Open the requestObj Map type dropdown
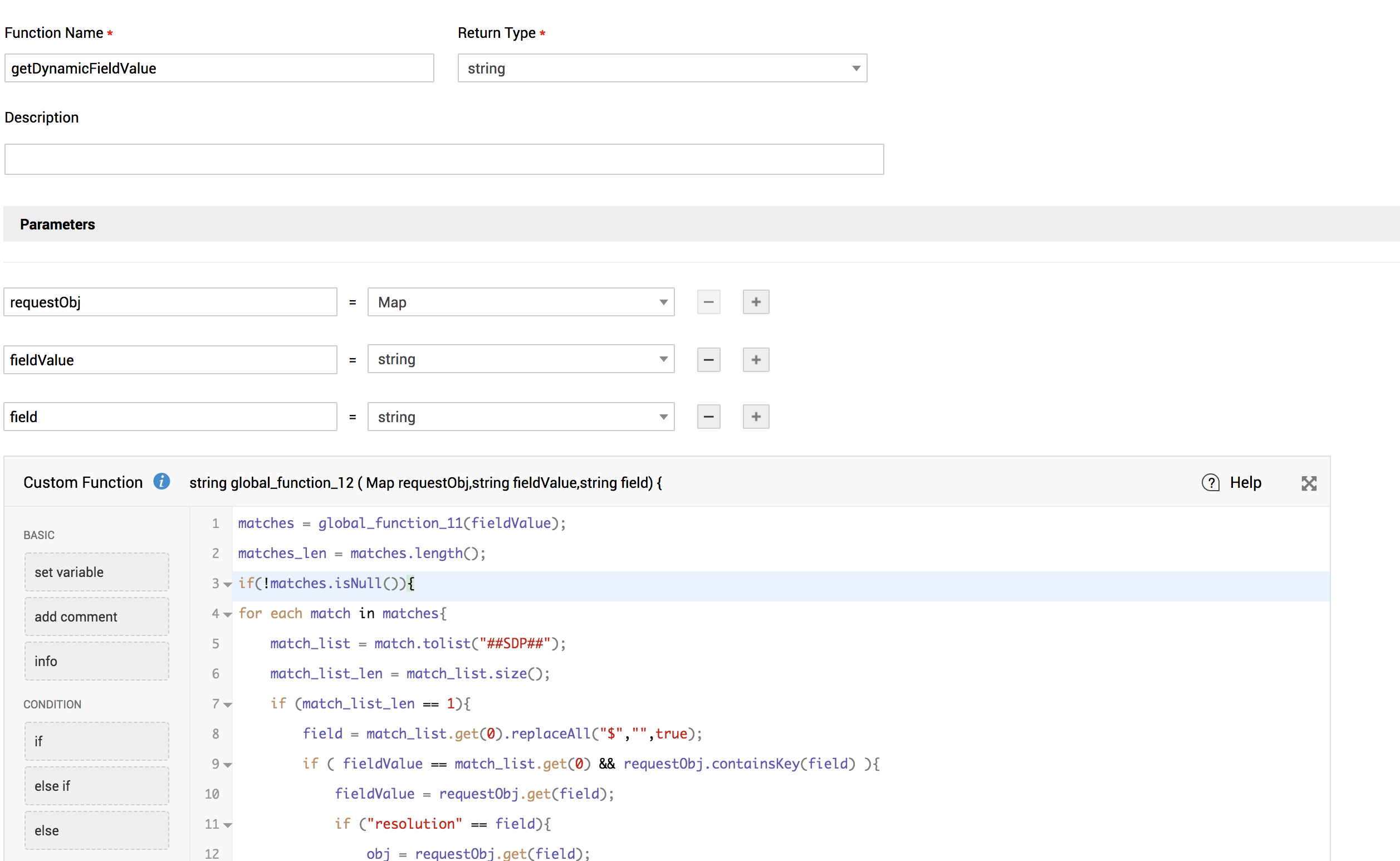This screenshot has height=861, width=1400. [x=520, y=302]
